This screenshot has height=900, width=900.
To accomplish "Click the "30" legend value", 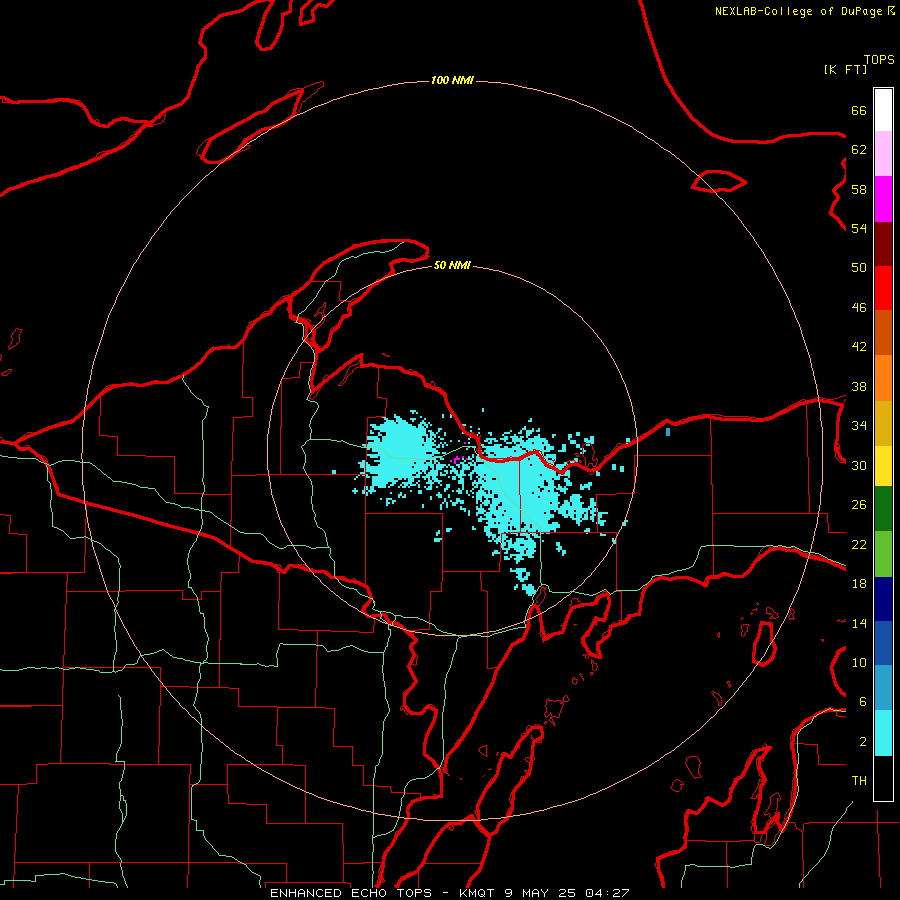I will pos(859,465).
